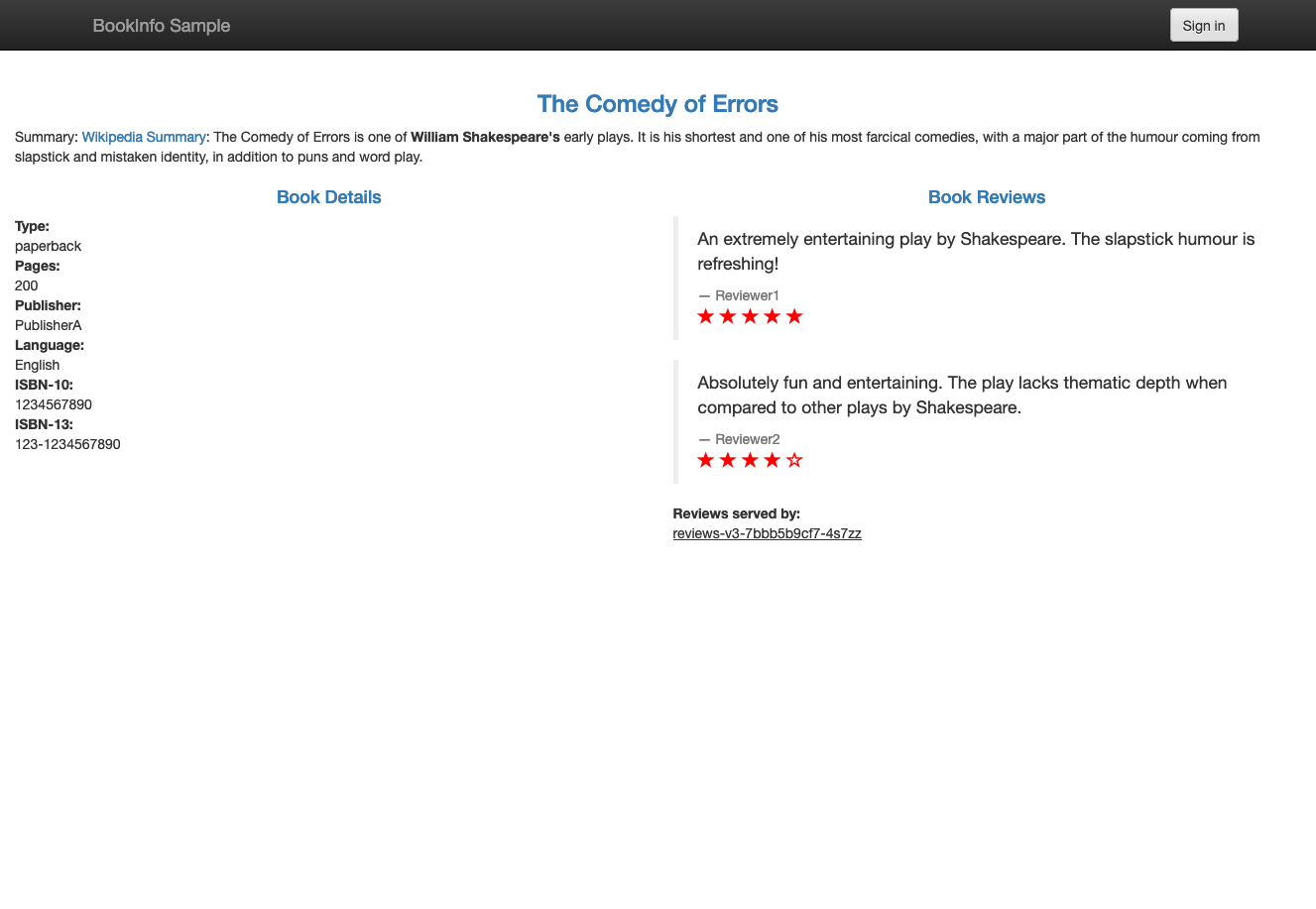Click the fourth filled star of Reviewer2's rating
1316x909 pixels.
coord(773,460)
